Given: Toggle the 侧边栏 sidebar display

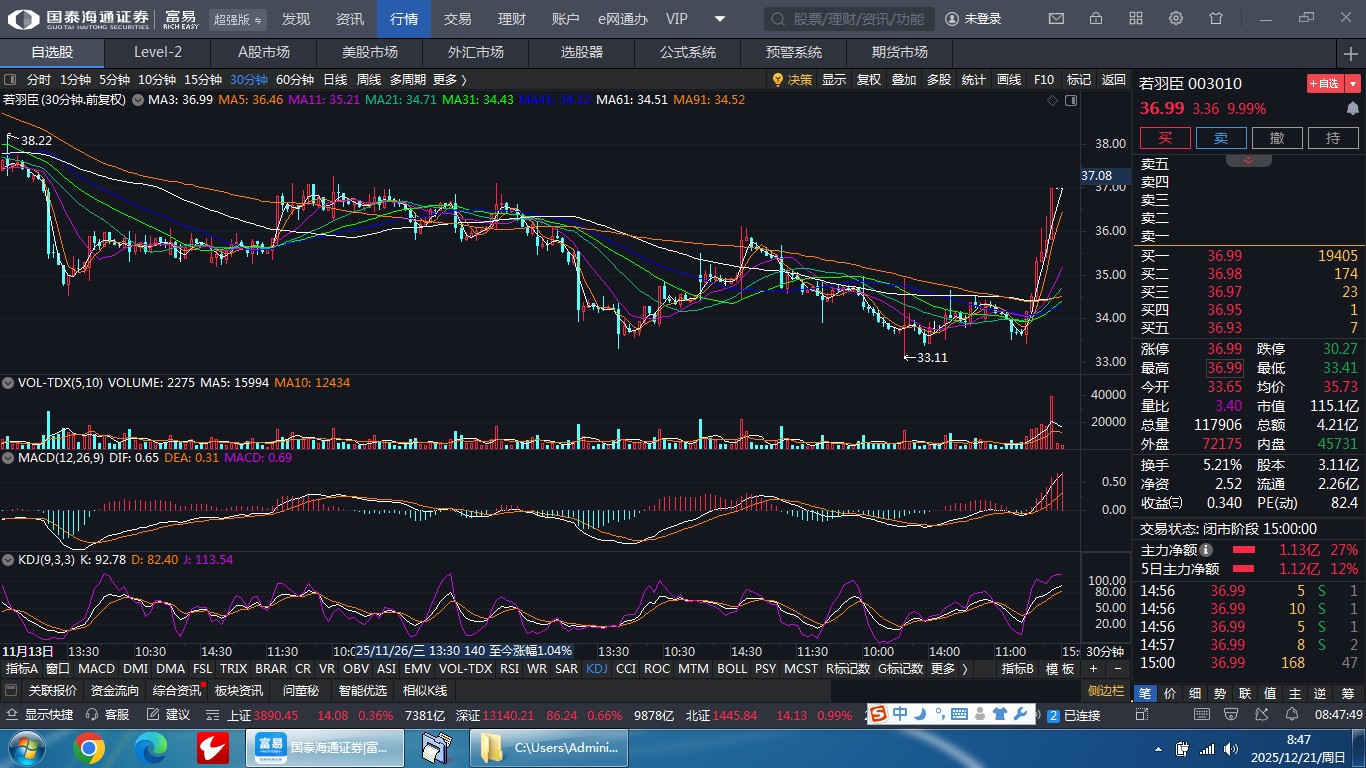Looking at the screenshot, I should pyautogui.click(x=1106, y=691).
